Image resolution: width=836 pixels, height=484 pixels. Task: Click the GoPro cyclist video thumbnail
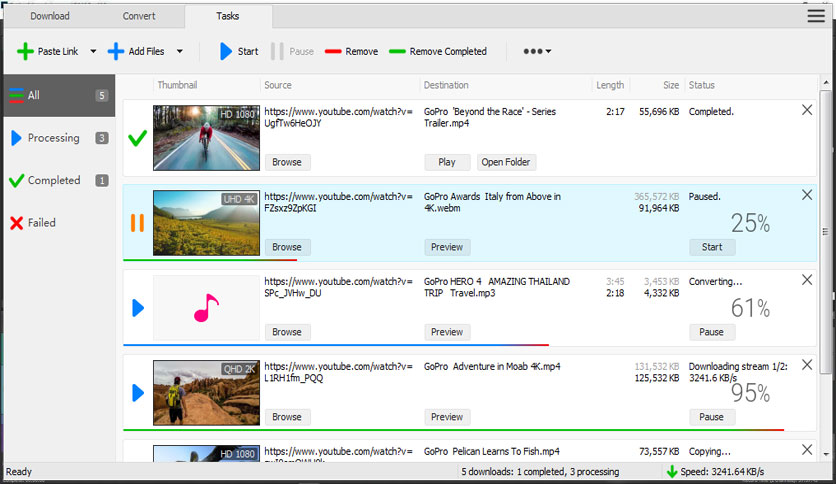[x=206, y=138]
